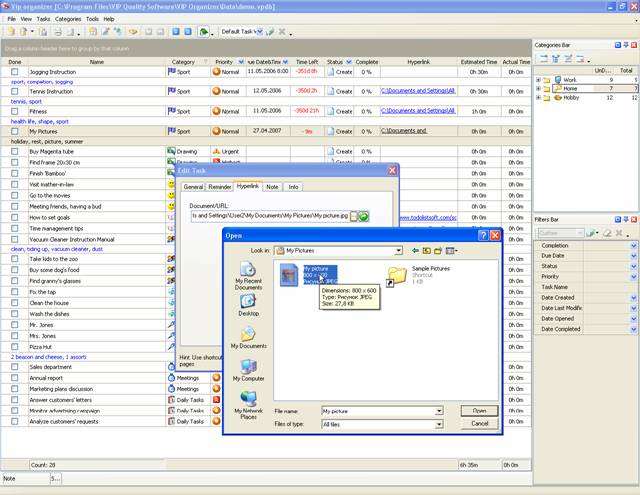Open the Categories menu
The height and width of the screenshot is (495, 640).
(x=68, y=19)
